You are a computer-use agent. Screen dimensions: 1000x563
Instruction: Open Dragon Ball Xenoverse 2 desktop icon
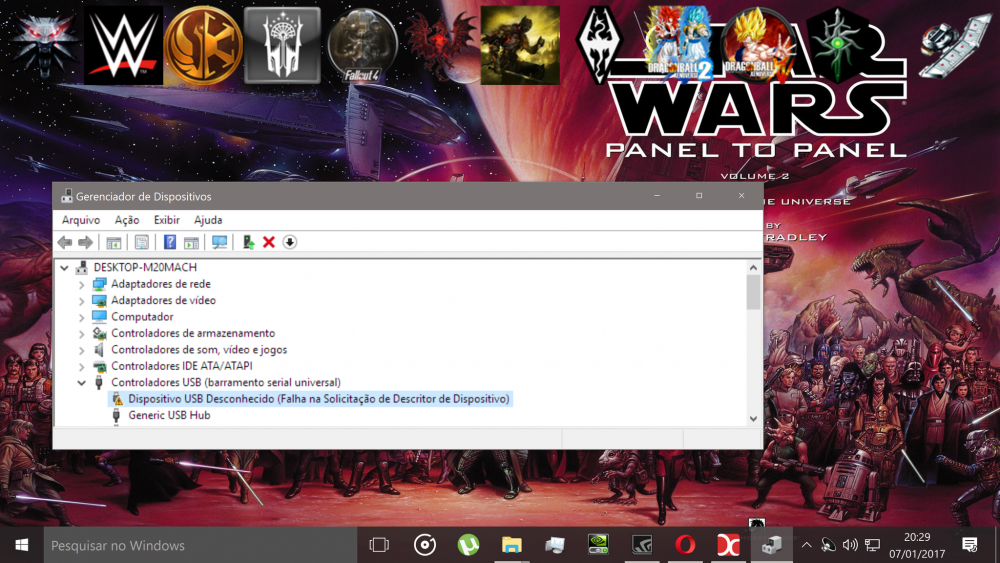(x=682, y=45)
